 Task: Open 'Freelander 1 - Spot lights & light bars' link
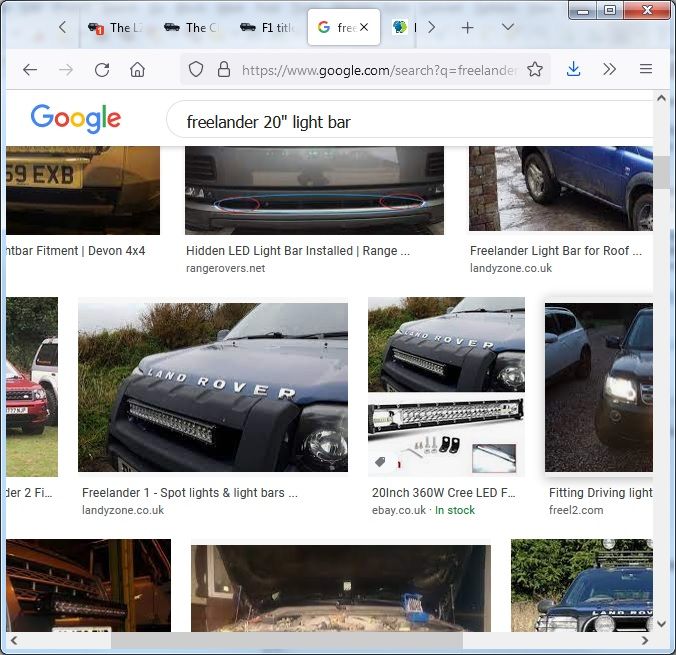190,492
